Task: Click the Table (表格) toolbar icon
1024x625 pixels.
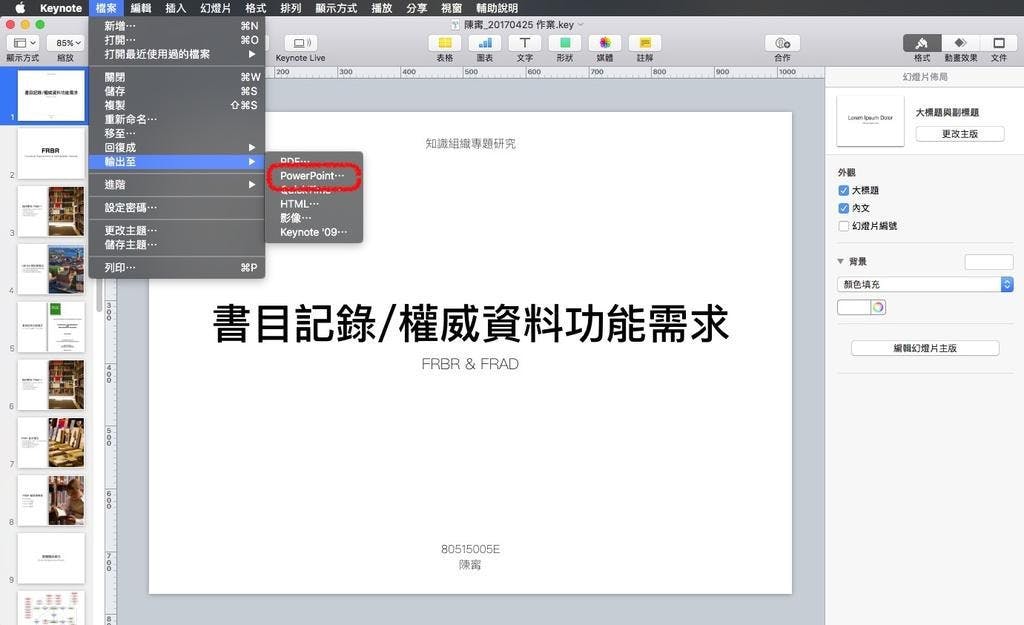Action: [x=445, y=43]
